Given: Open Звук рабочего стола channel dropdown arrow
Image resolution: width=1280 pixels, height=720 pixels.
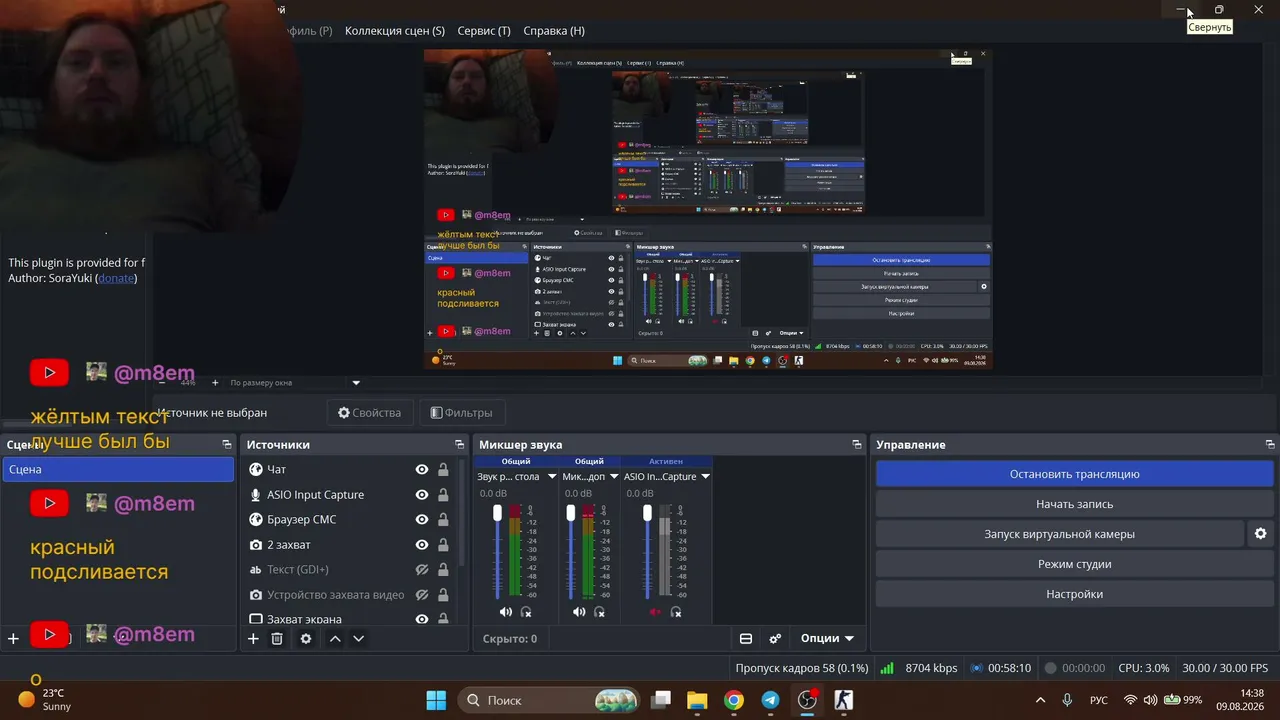Looking at the screenshot, I should tap(551, 477).
